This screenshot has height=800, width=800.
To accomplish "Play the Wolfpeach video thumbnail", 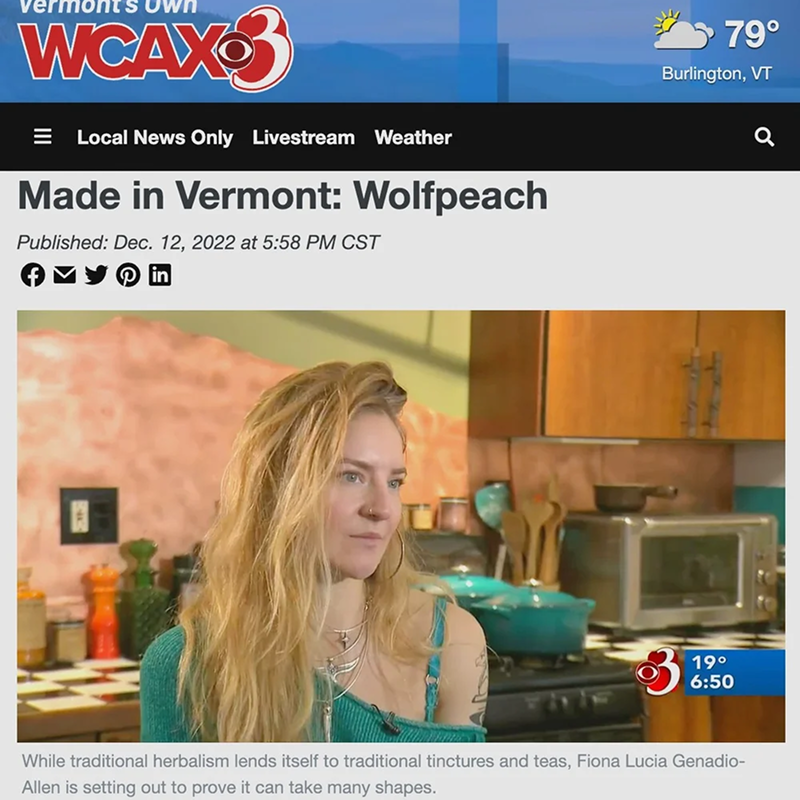I will pyautogui.click(x=401, y=526).
